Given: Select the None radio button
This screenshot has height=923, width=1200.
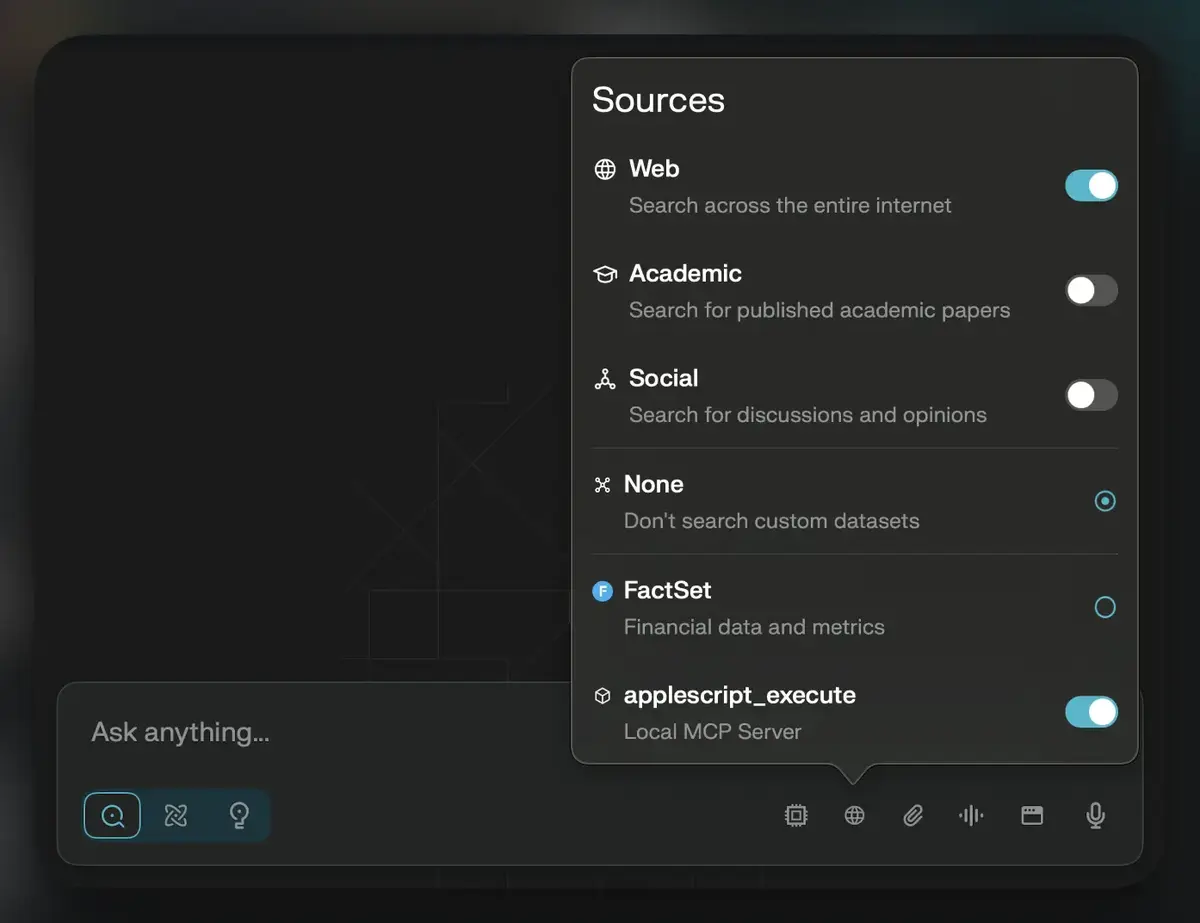Looking at the screenshot, I should pos(1105,501).
